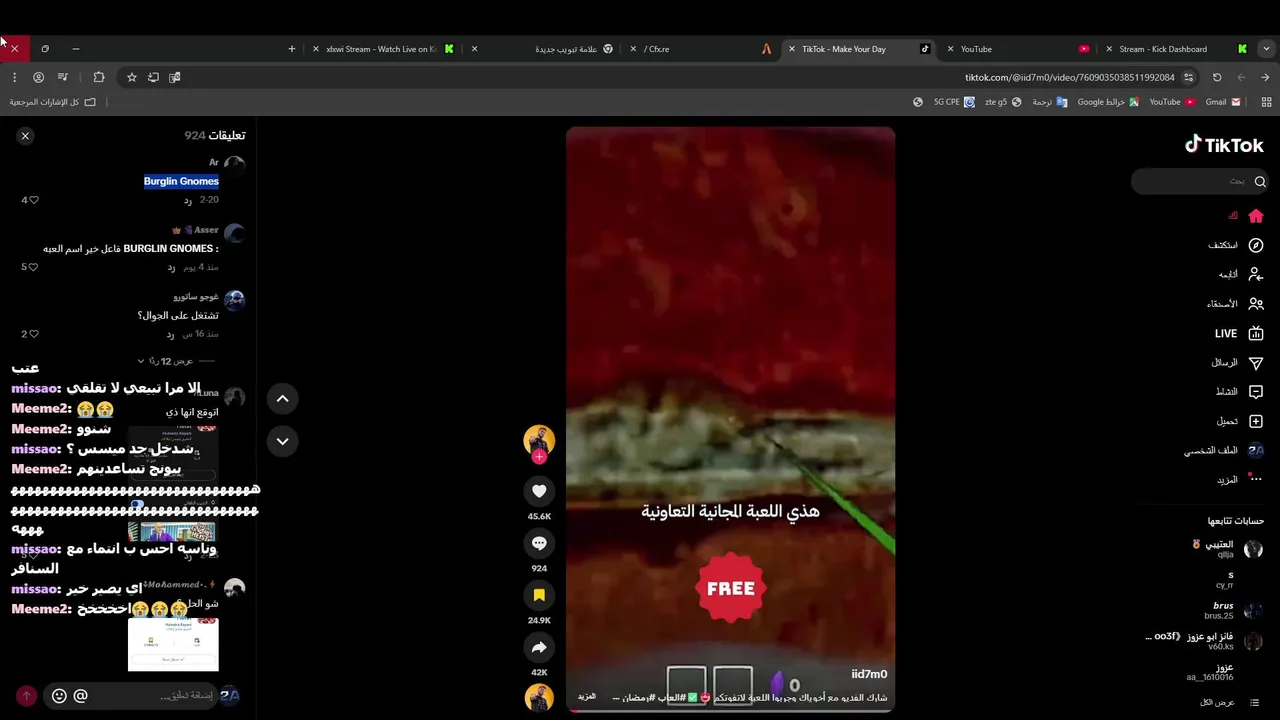Screen dimensions: 1280x720
Task: Open the creator avatar beside the video
Action: [x=539, y=440]
